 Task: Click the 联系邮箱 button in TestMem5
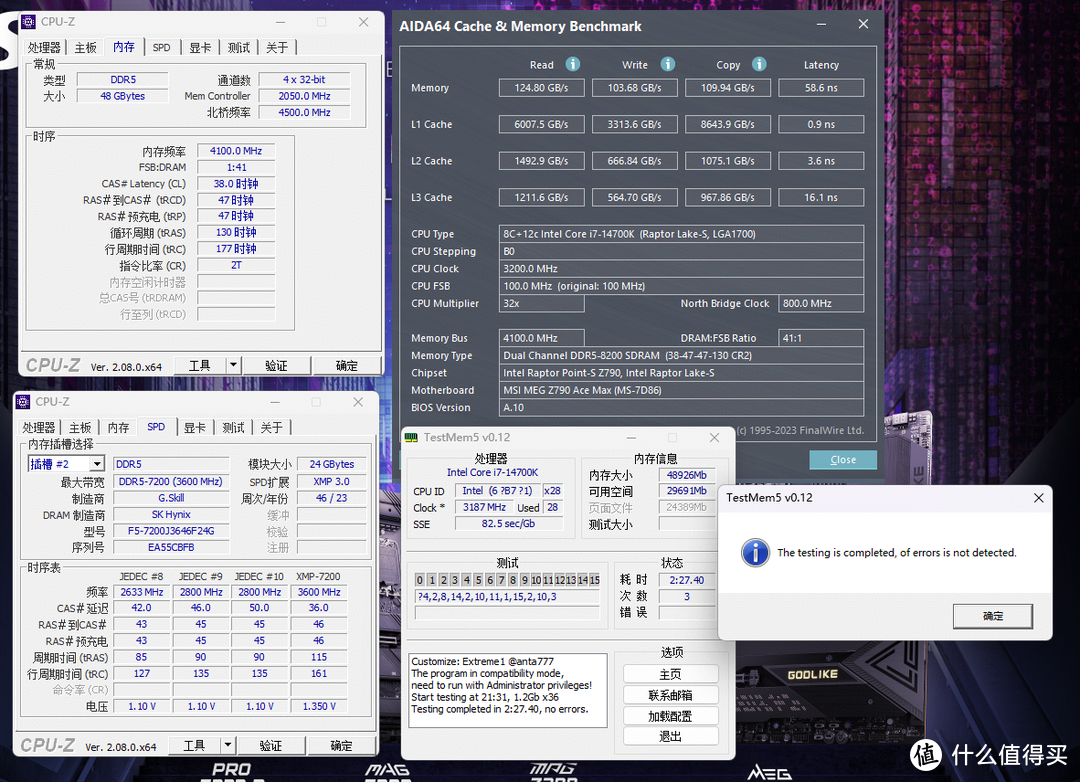670,694
